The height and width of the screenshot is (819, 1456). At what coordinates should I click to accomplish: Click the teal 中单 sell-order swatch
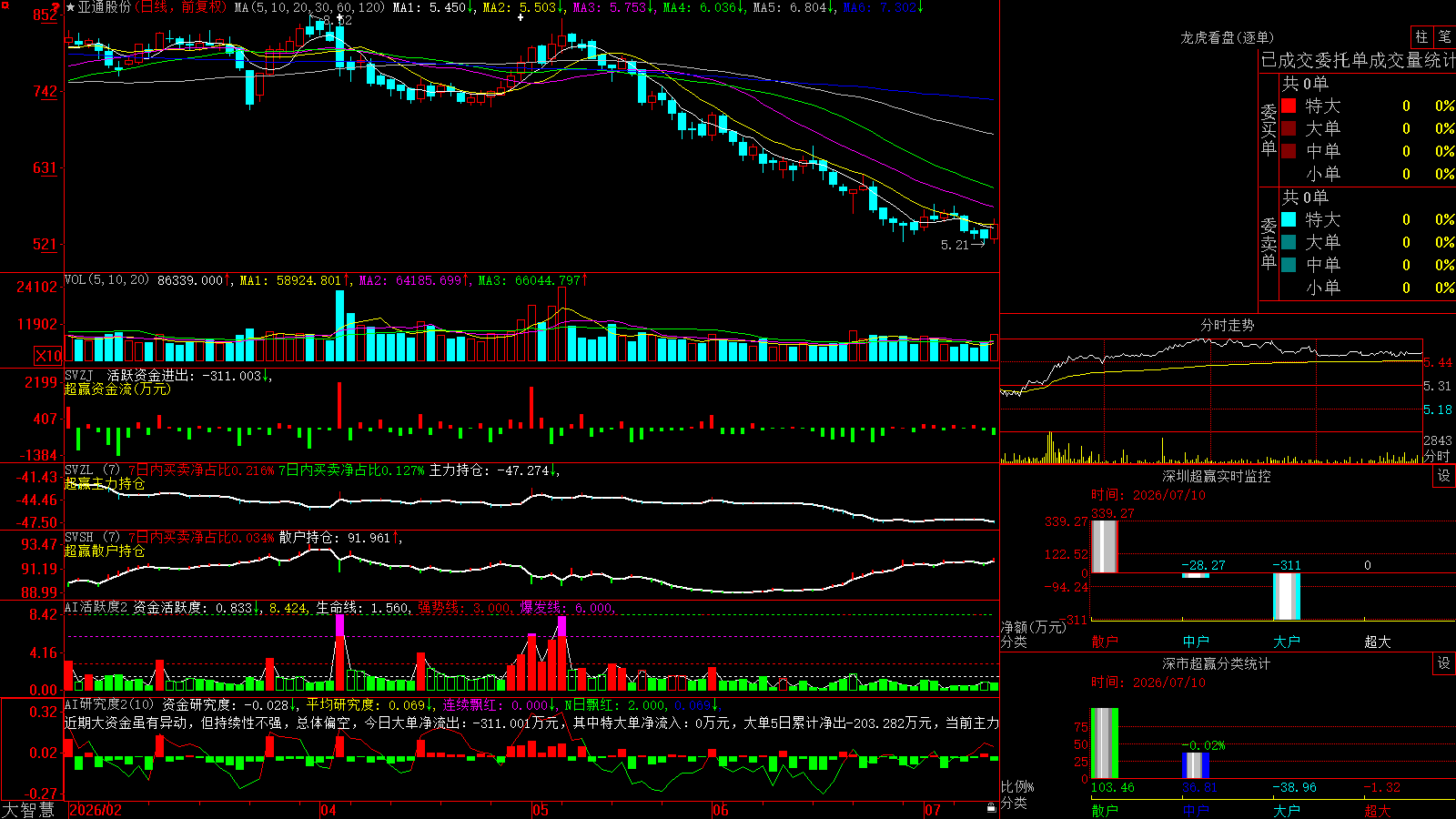[x=1289, y=265]
